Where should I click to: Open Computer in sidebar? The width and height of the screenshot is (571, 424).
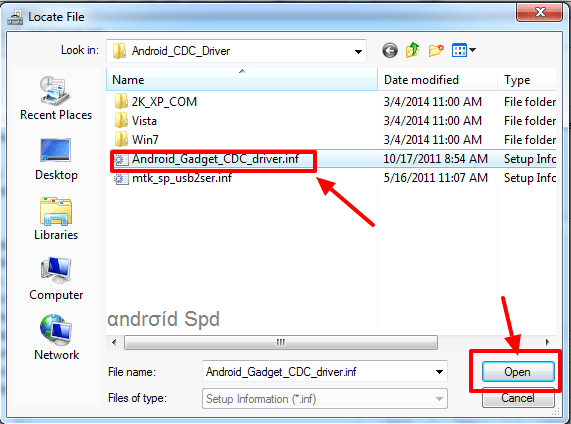click(x=56, y=279)
